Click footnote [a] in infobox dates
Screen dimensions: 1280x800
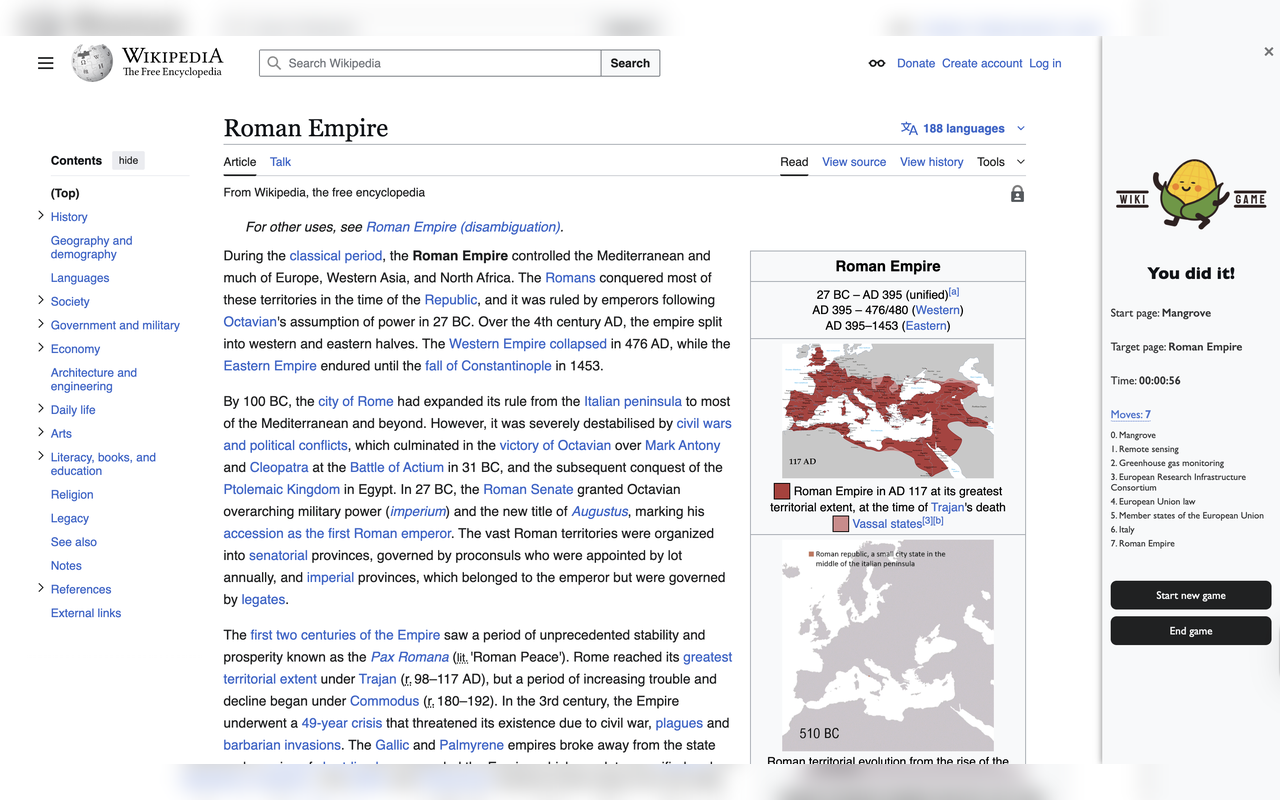[x=954, y=292]
